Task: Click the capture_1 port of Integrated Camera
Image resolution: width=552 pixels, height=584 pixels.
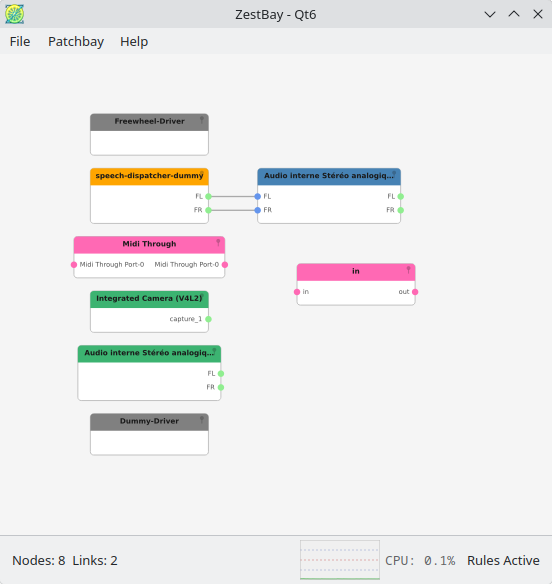Action: tap(208, 319)
